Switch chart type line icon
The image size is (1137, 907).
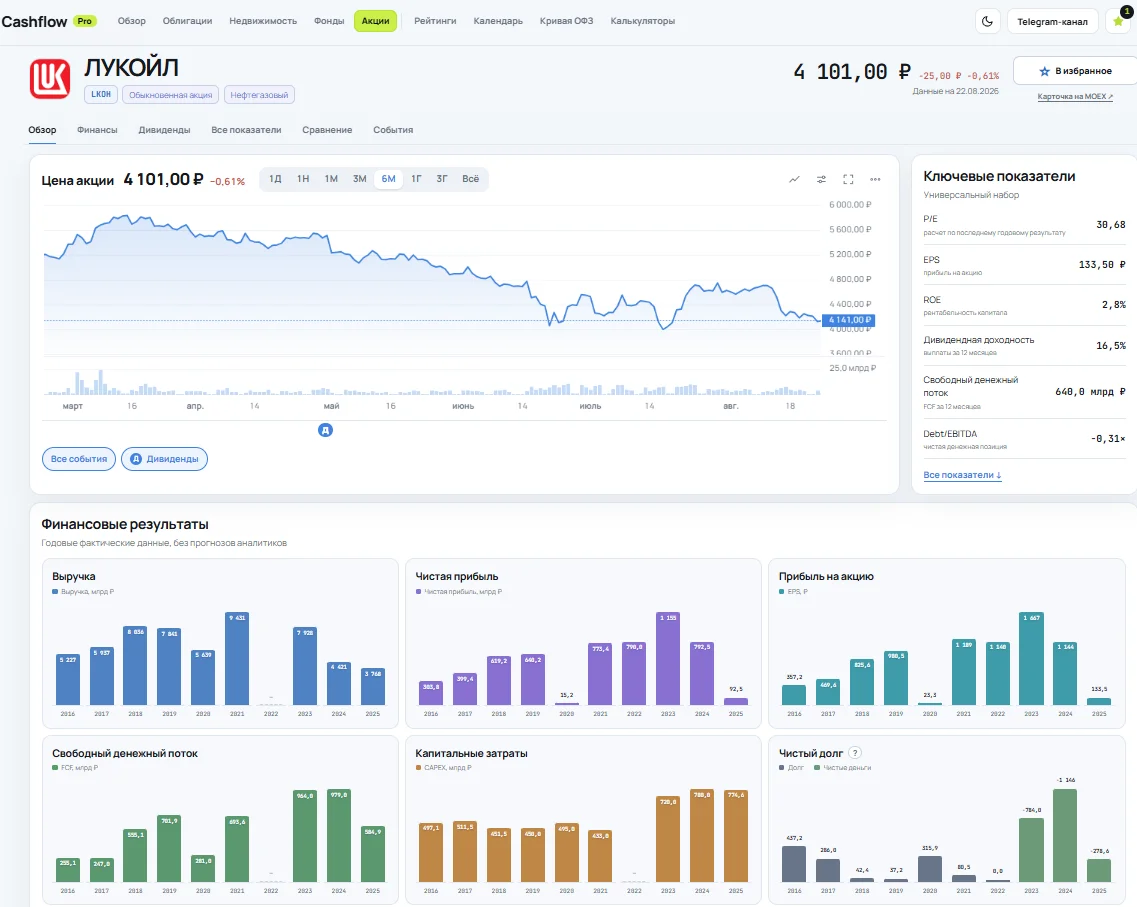[794, 179]
